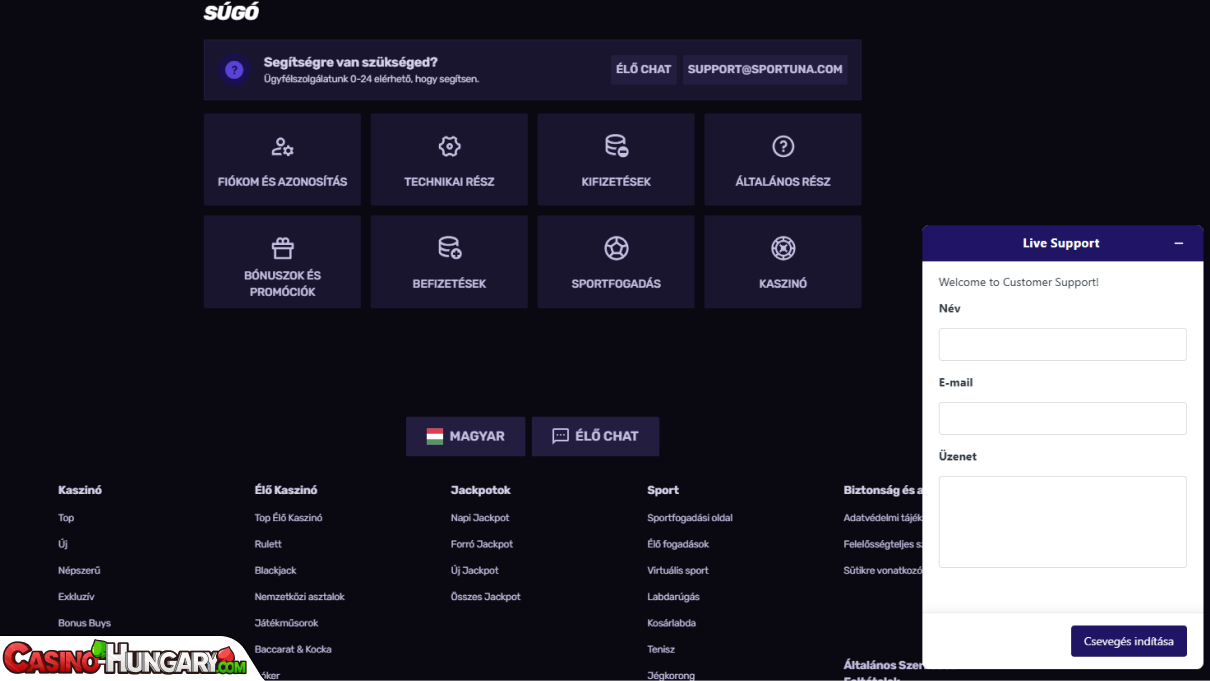Click the Hungarian flag icon
The height and width of the screenshot is (681, 1210).
pos(434,436)
